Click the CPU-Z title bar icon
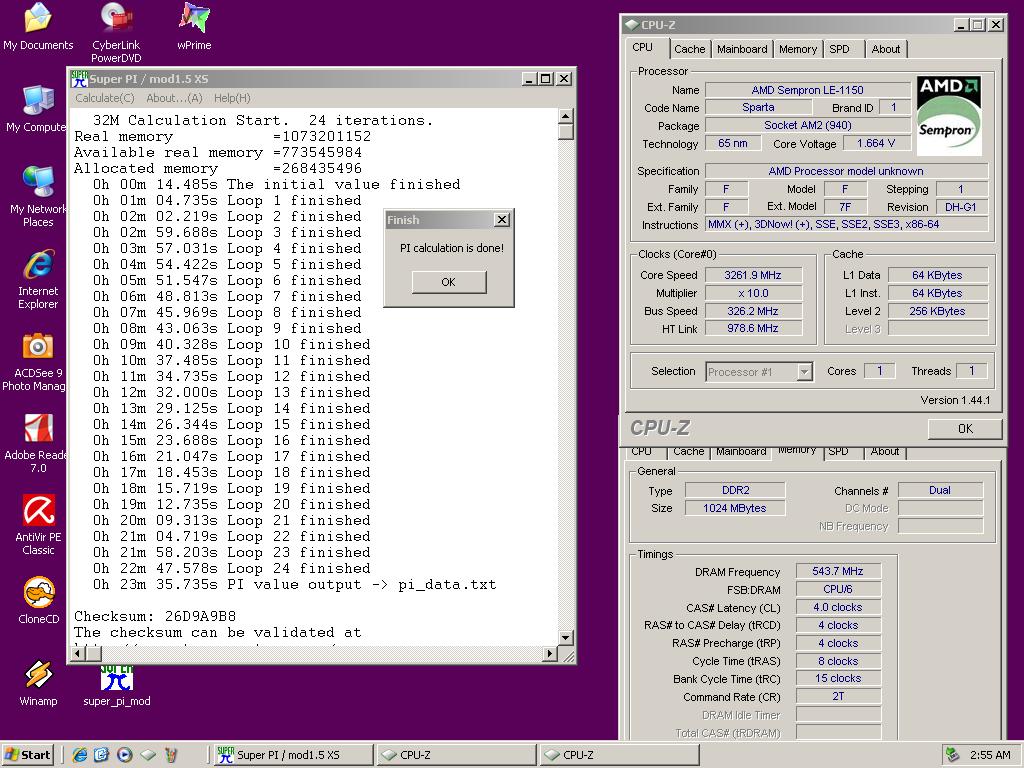 click(x=631, y=25)
